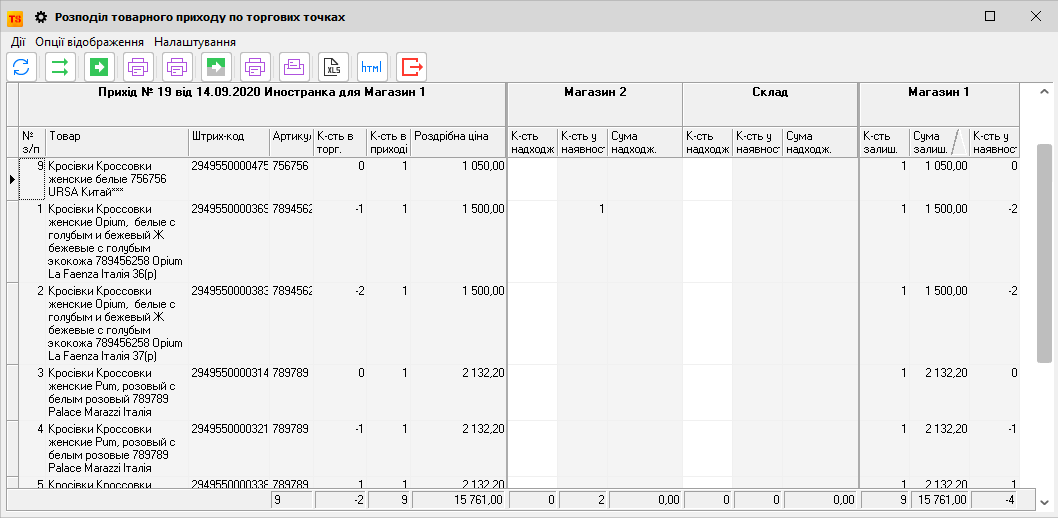Open the Налаштування menu
This screenshot has width=1058, height=518.
(195, 42)
